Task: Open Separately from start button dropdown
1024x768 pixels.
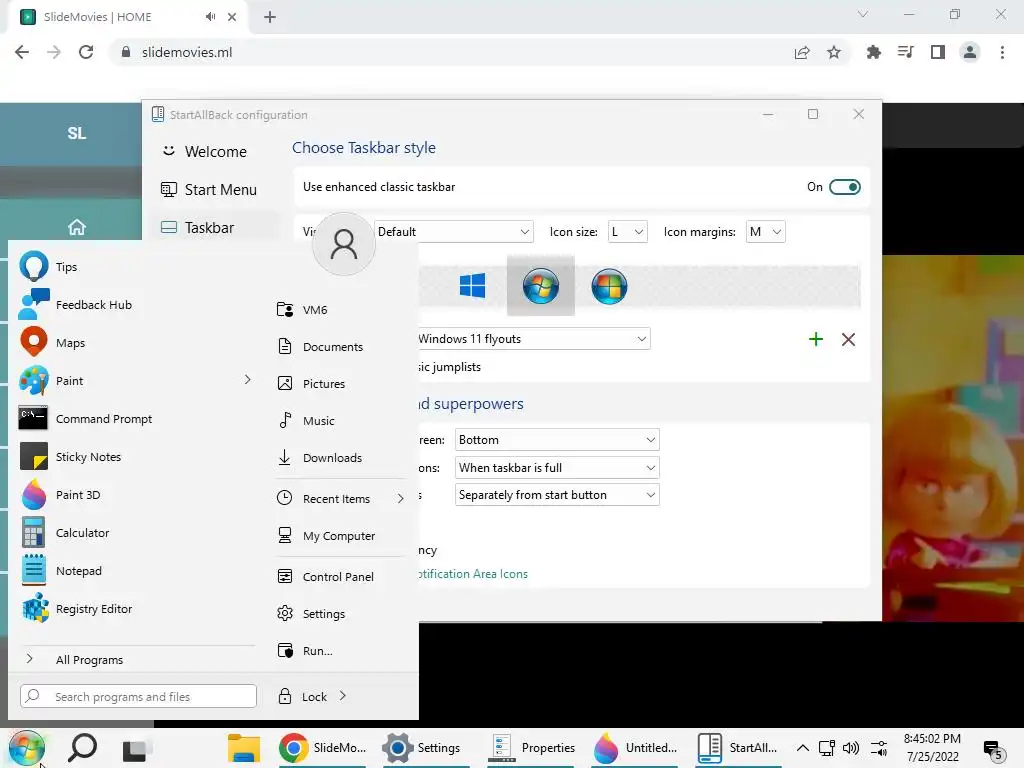Action: point(557,495)
